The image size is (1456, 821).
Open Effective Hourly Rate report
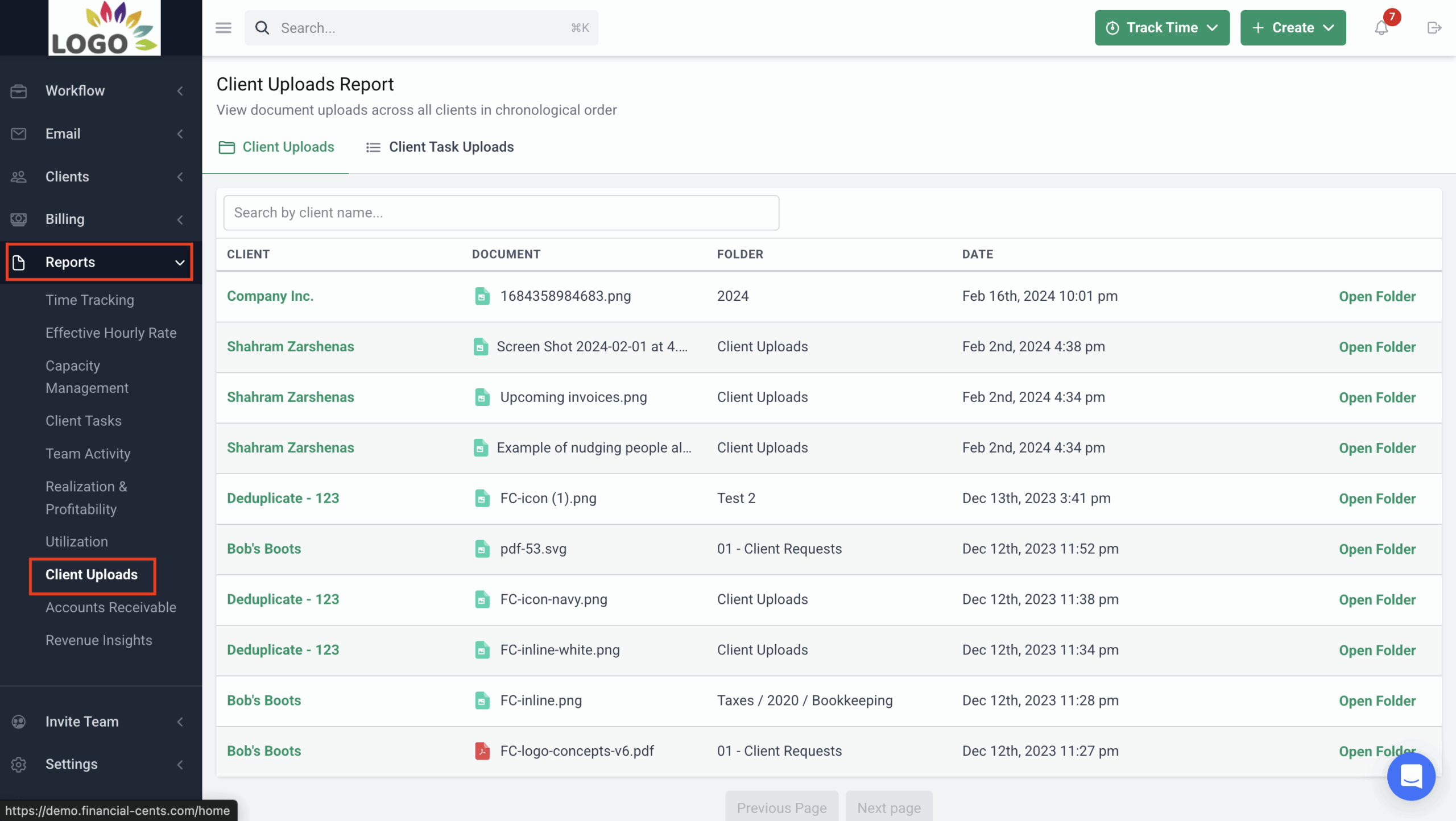coord(111,333)
